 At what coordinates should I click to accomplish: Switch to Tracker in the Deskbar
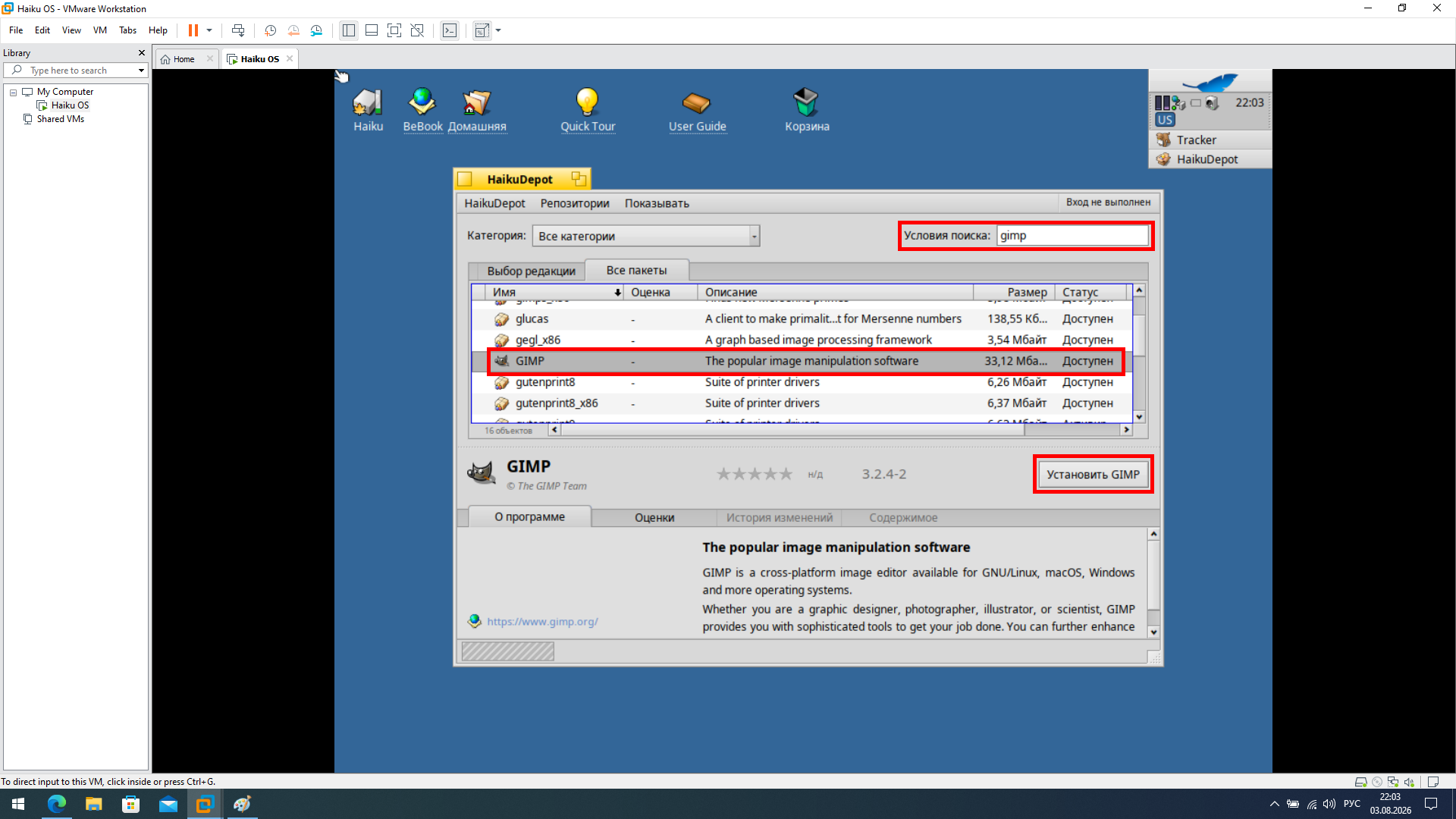pos(1210,140)
